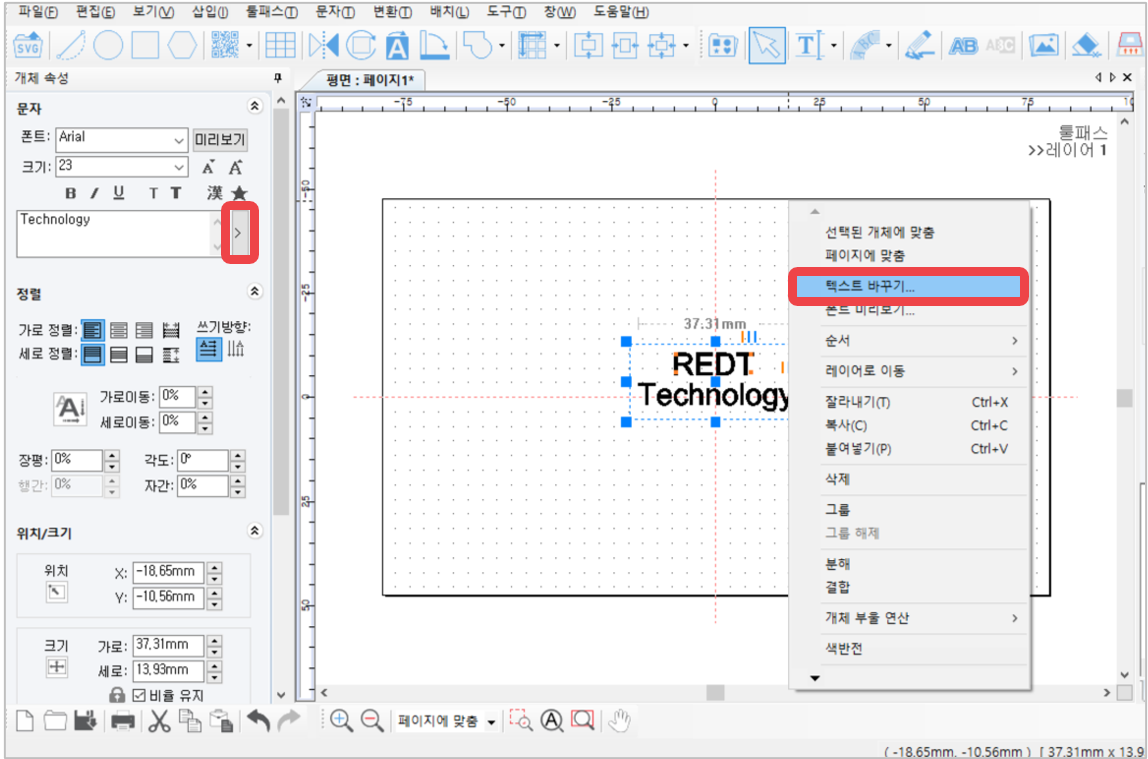
Task: Click the zoom out magnifier icon
Action: point(372,721)
